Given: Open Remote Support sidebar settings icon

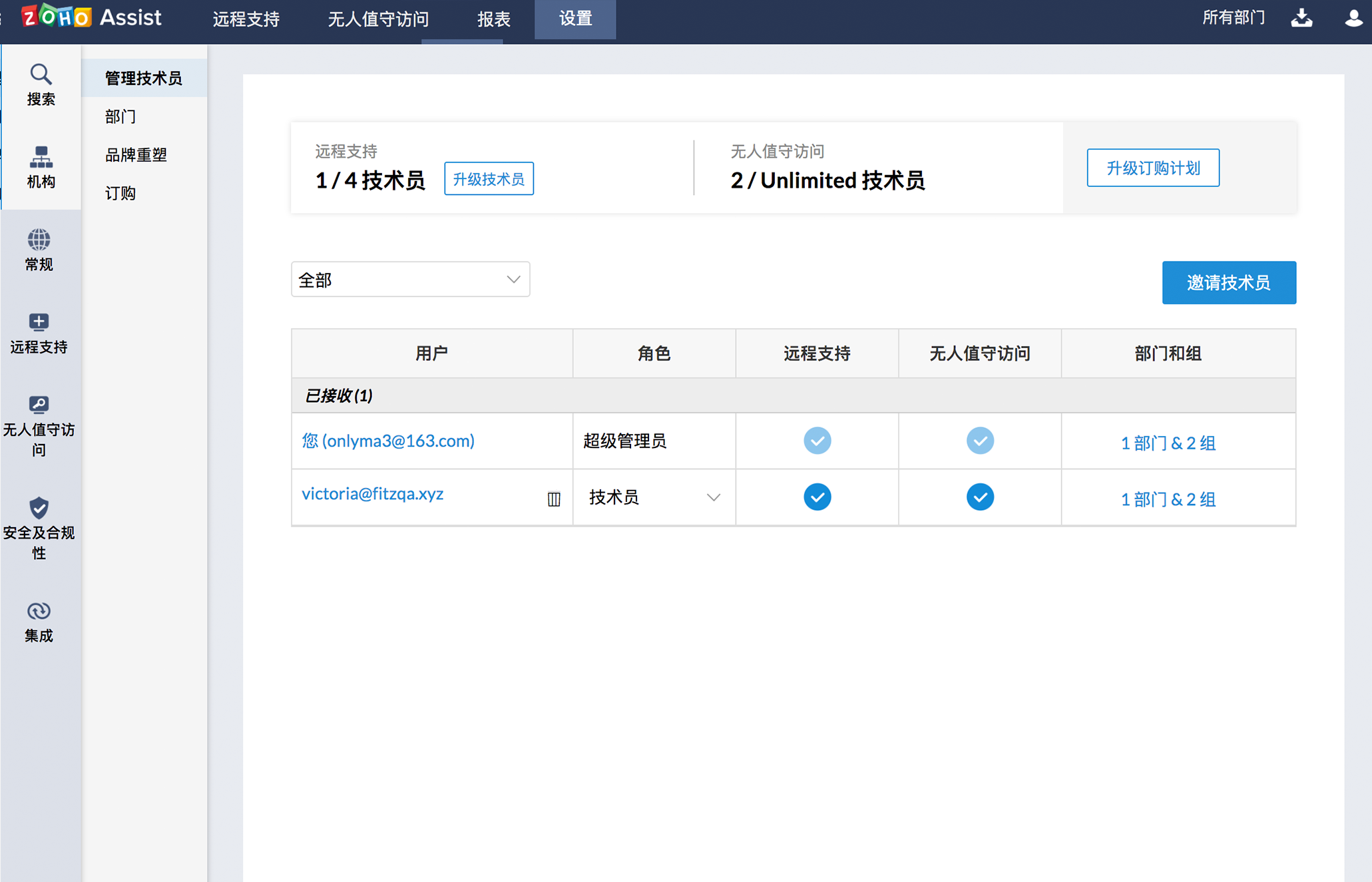Looking at the screenshot, I should tap(39, 323).
